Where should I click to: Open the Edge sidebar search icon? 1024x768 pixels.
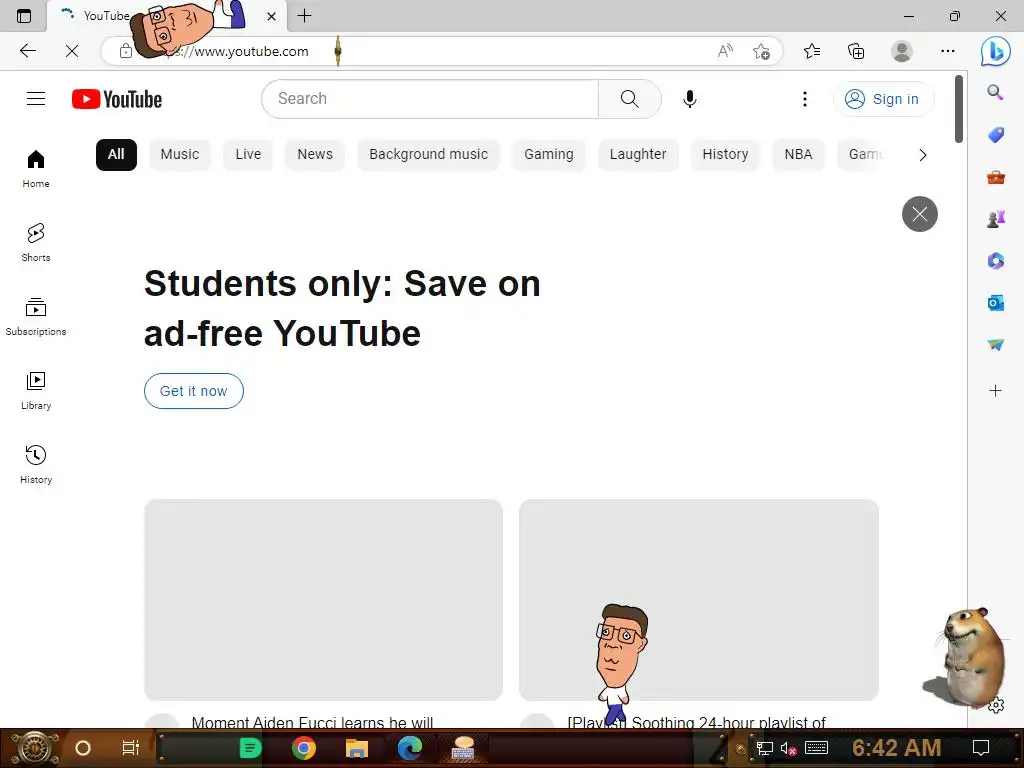click(995, 92)
